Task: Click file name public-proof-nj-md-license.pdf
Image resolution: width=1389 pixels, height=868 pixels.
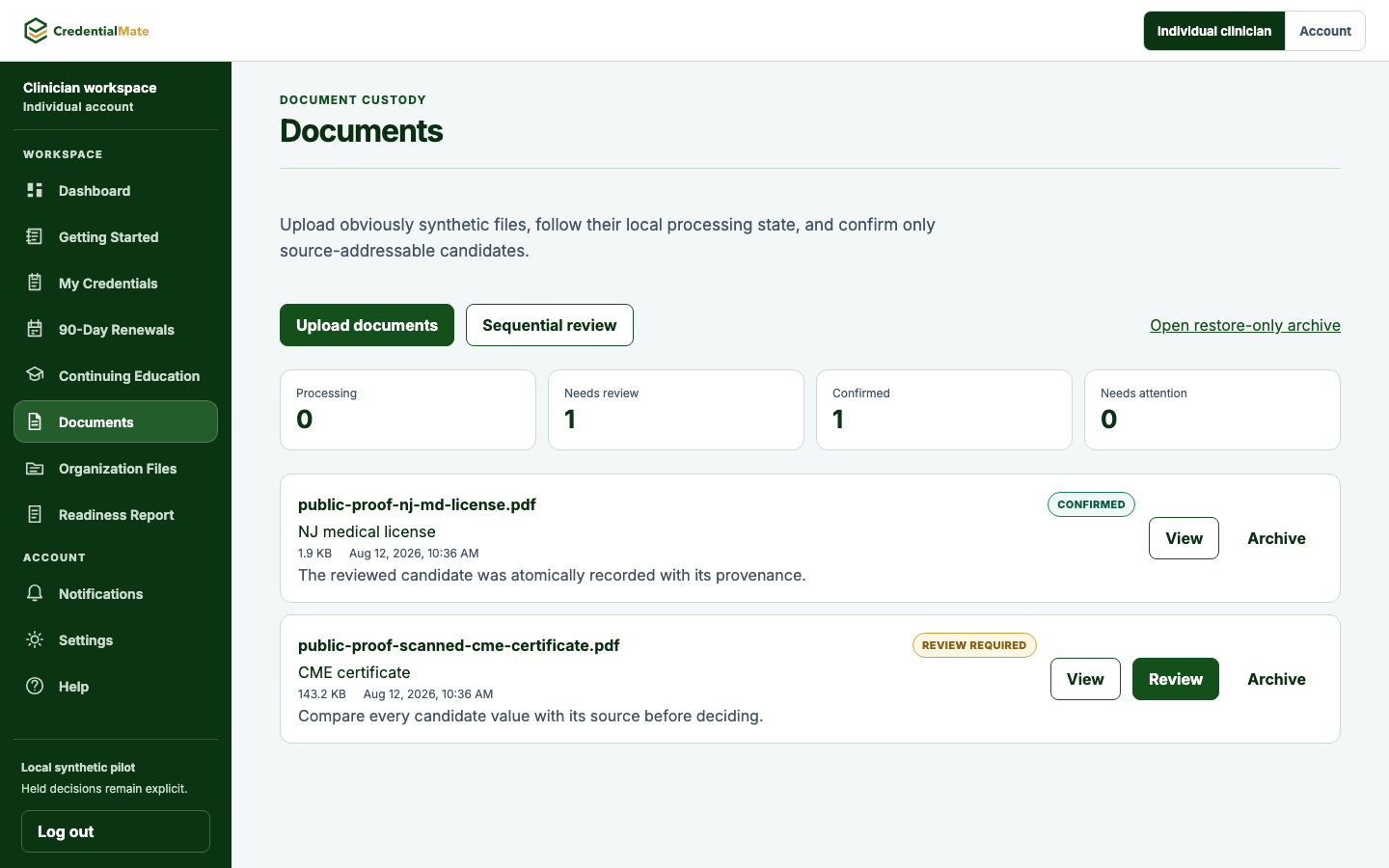Action: point(417,504)
